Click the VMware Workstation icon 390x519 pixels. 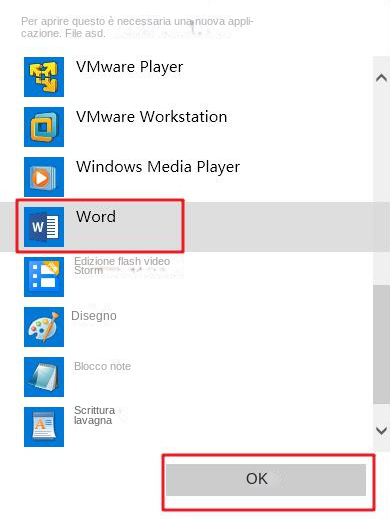[44, 127]
